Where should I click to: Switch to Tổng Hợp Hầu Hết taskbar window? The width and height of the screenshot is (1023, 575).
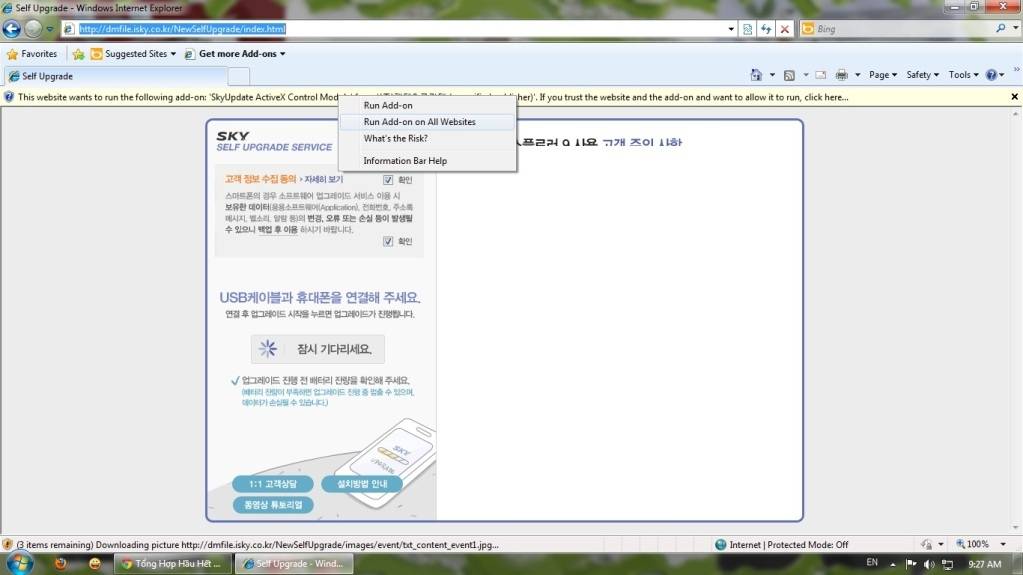173,563
